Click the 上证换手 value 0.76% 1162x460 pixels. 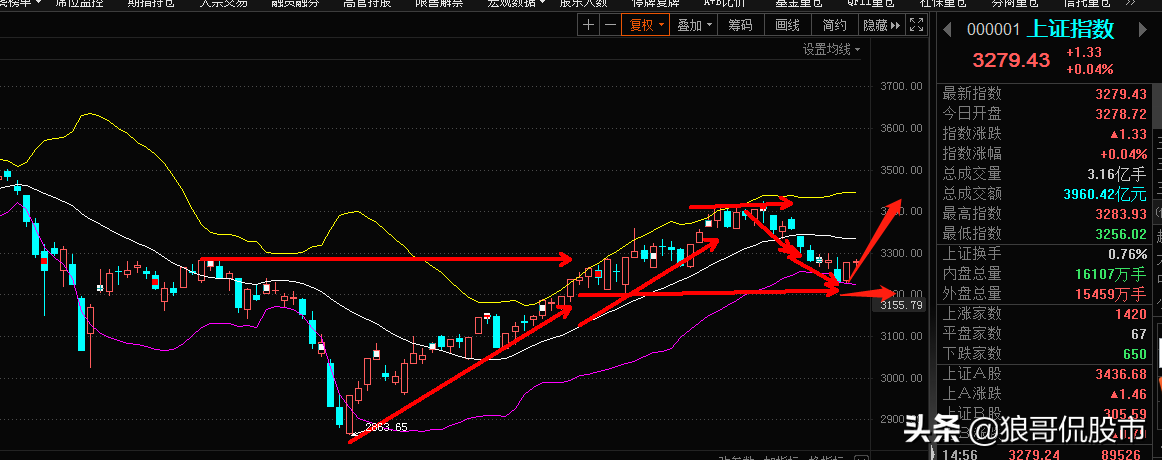(1127, 254)
